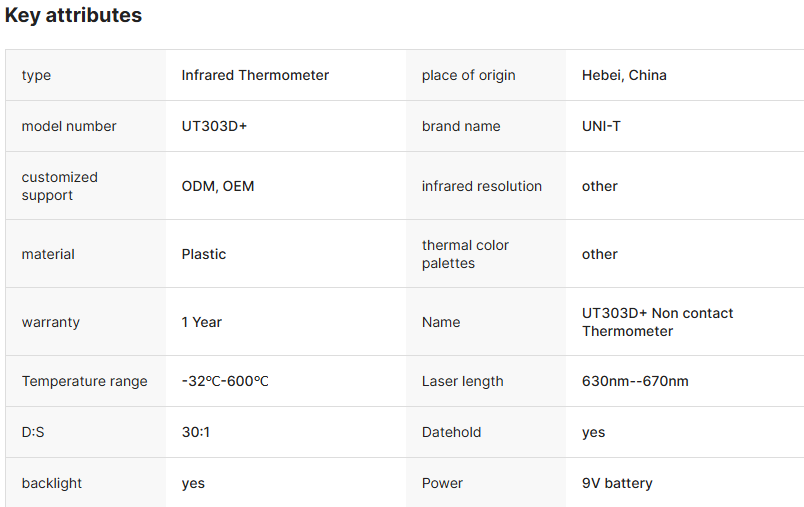Image resolution: width=804 pixels, height=507 pixels.
Task: Click the Laser length label
Action: point(463,381)
